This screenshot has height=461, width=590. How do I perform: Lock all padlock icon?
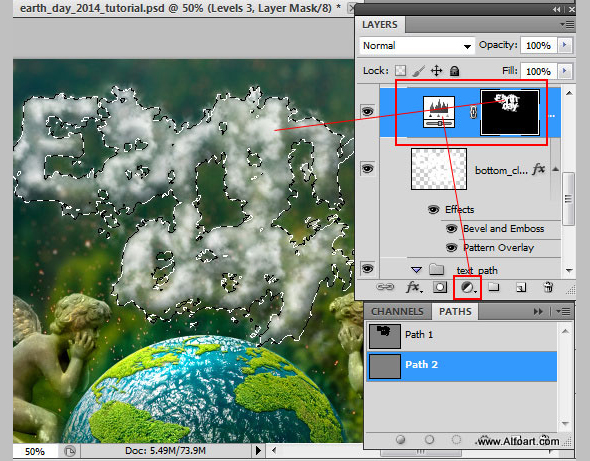pyautogui.click(x=455, y=71)
